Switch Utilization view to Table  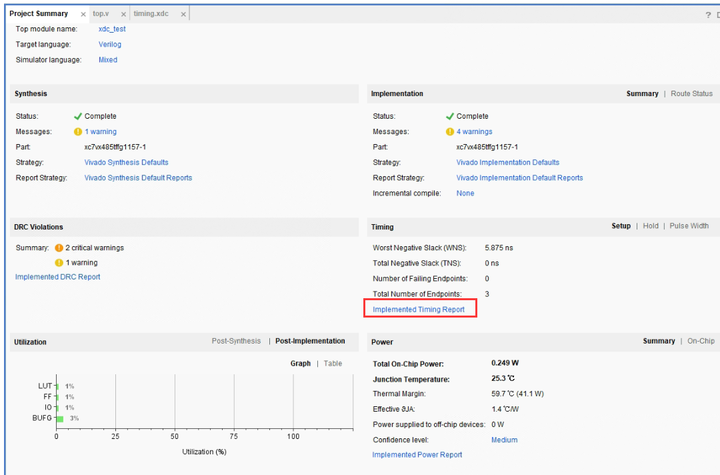[333, 363]
